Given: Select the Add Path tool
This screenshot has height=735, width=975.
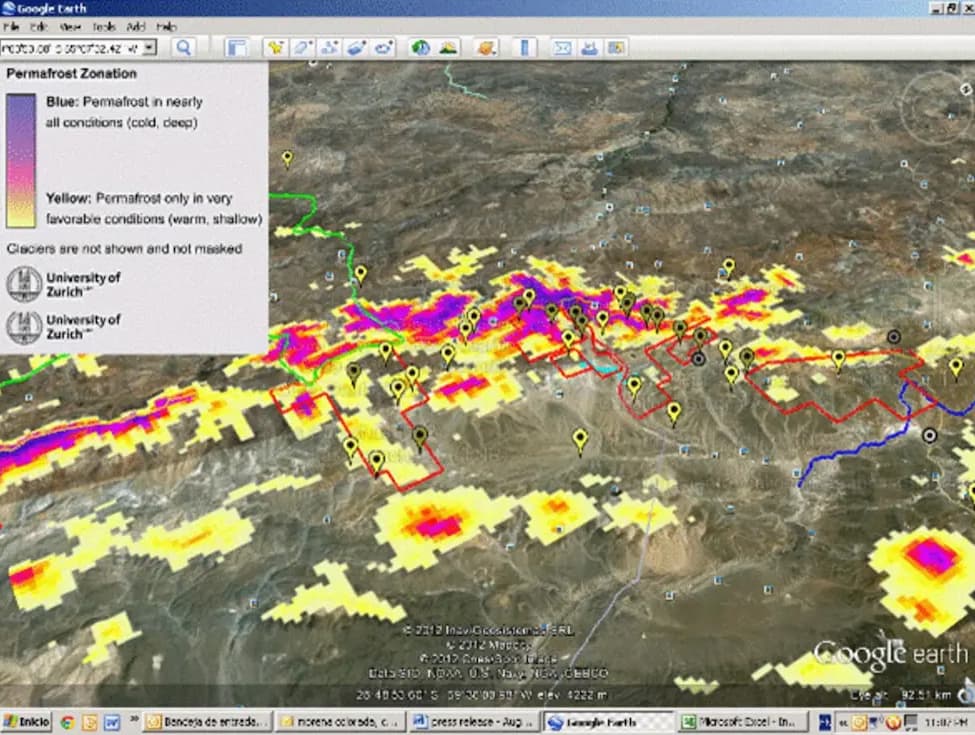Looking at the screenshot, I should (330, 47).
